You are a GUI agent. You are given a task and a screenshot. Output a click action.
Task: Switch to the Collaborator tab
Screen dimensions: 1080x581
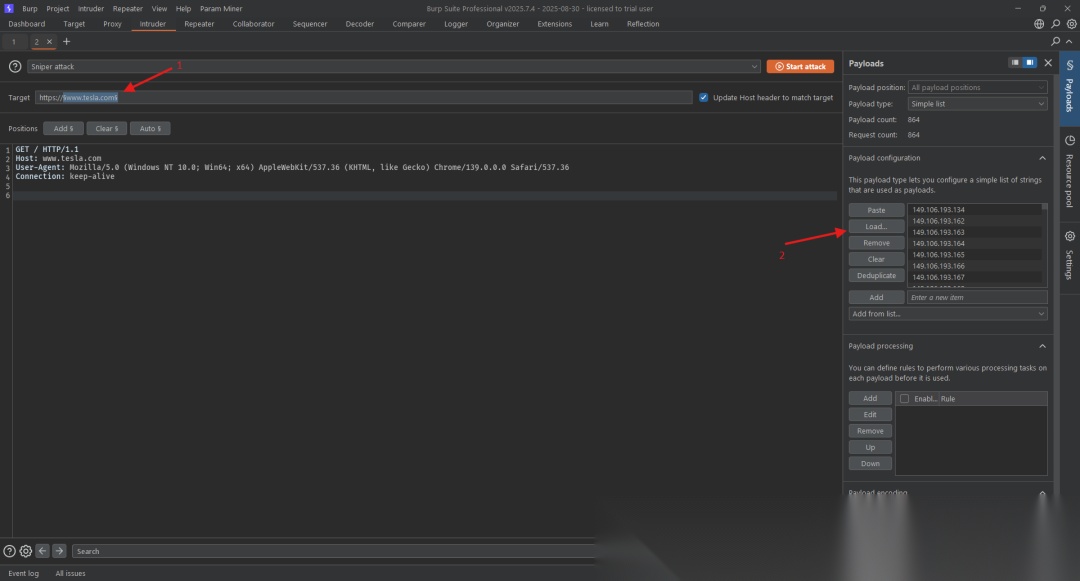click(x=253, y=24)
